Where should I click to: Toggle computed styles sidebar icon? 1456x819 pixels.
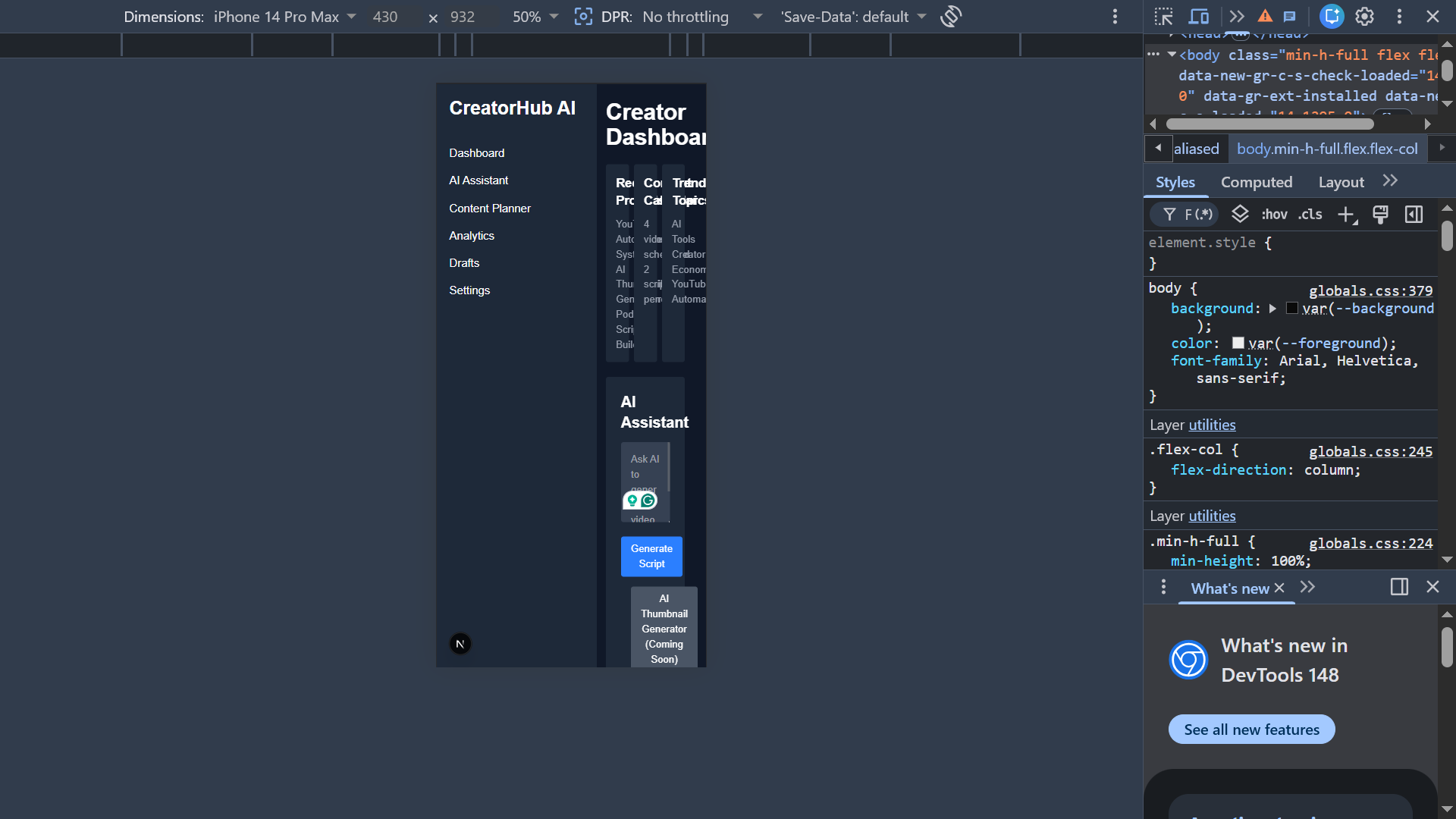[x=1414, y=215]
